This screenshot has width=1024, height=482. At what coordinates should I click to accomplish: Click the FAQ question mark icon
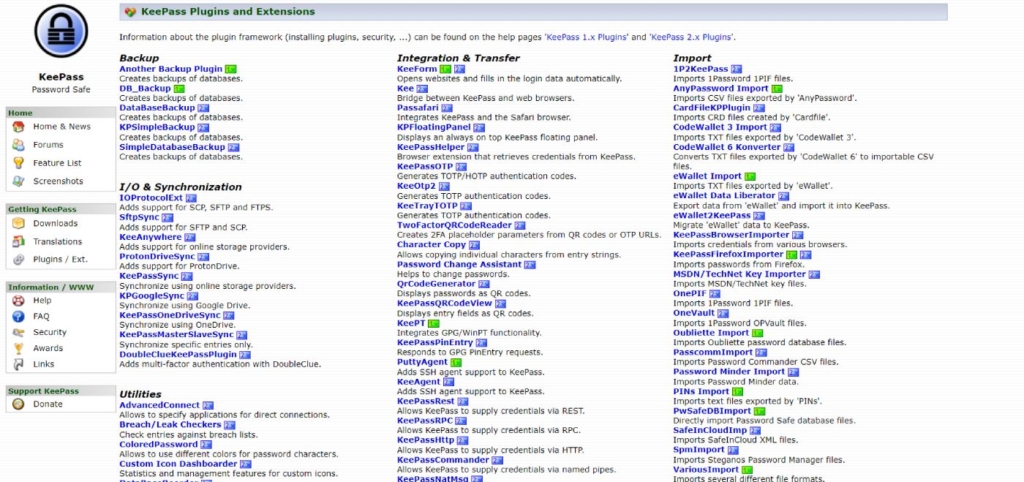coord(19,316)
